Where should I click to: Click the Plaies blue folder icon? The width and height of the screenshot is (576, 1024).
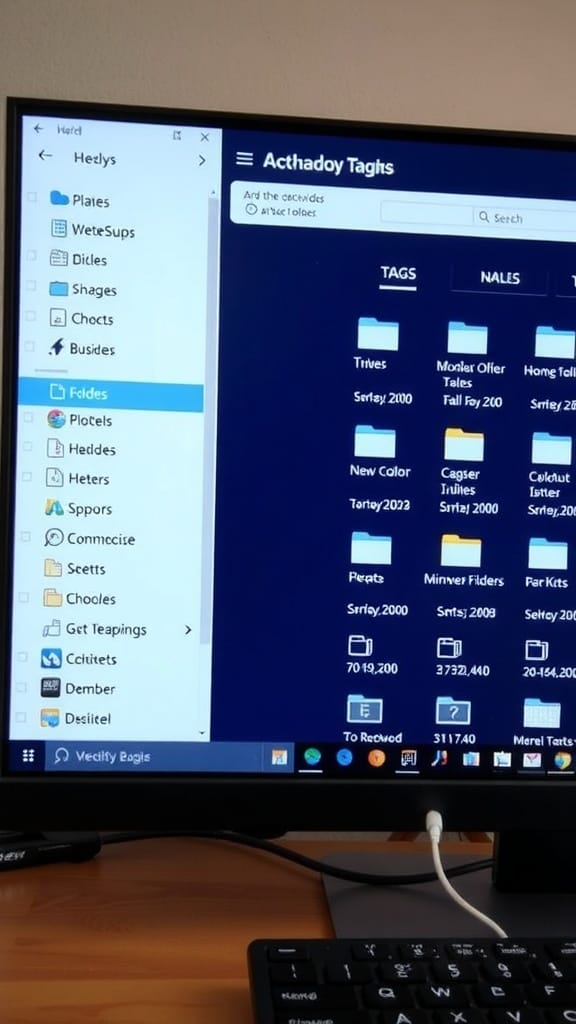coord(59,198)
